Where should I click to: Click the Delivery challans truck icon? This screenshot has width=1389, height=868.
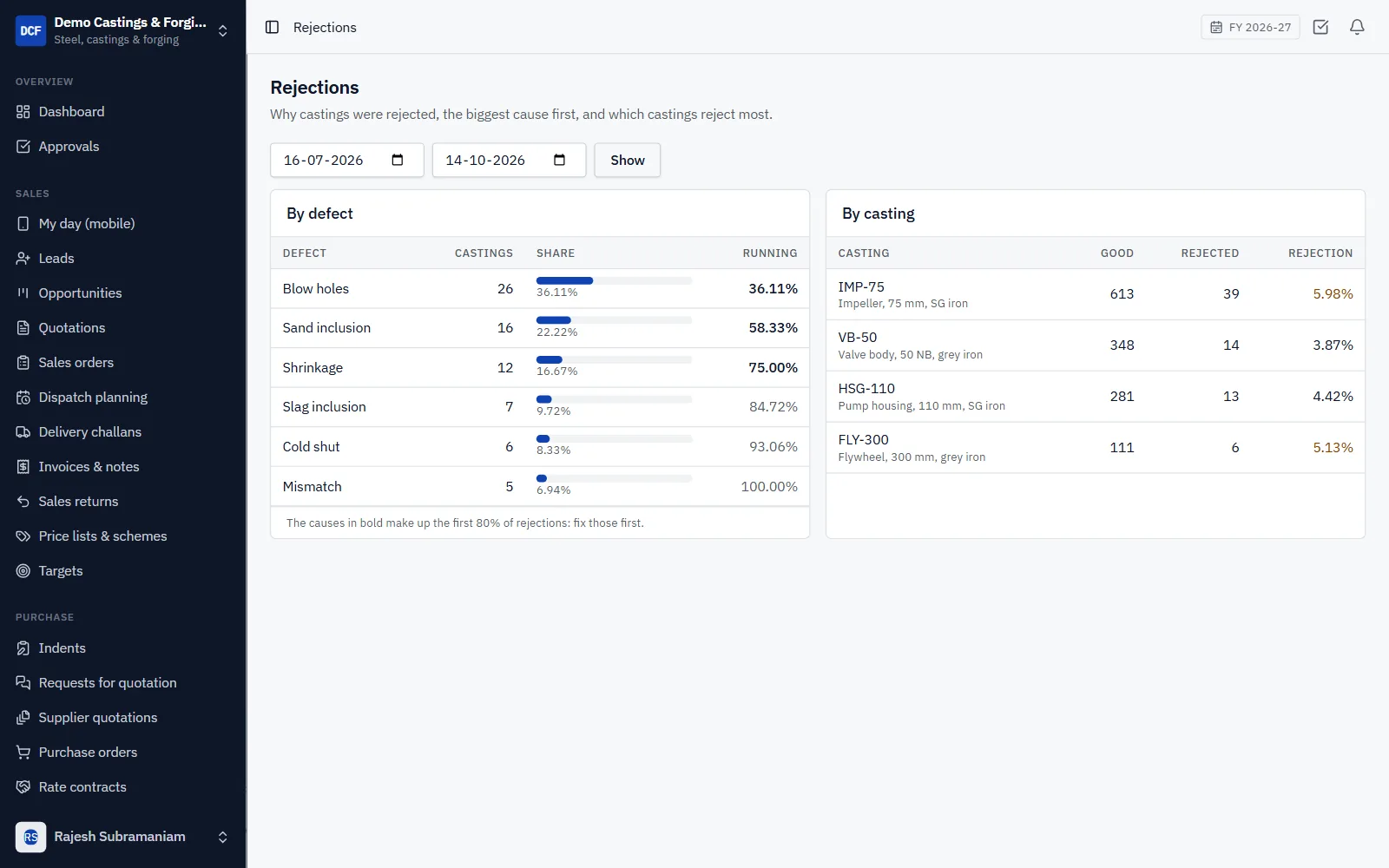23,432
